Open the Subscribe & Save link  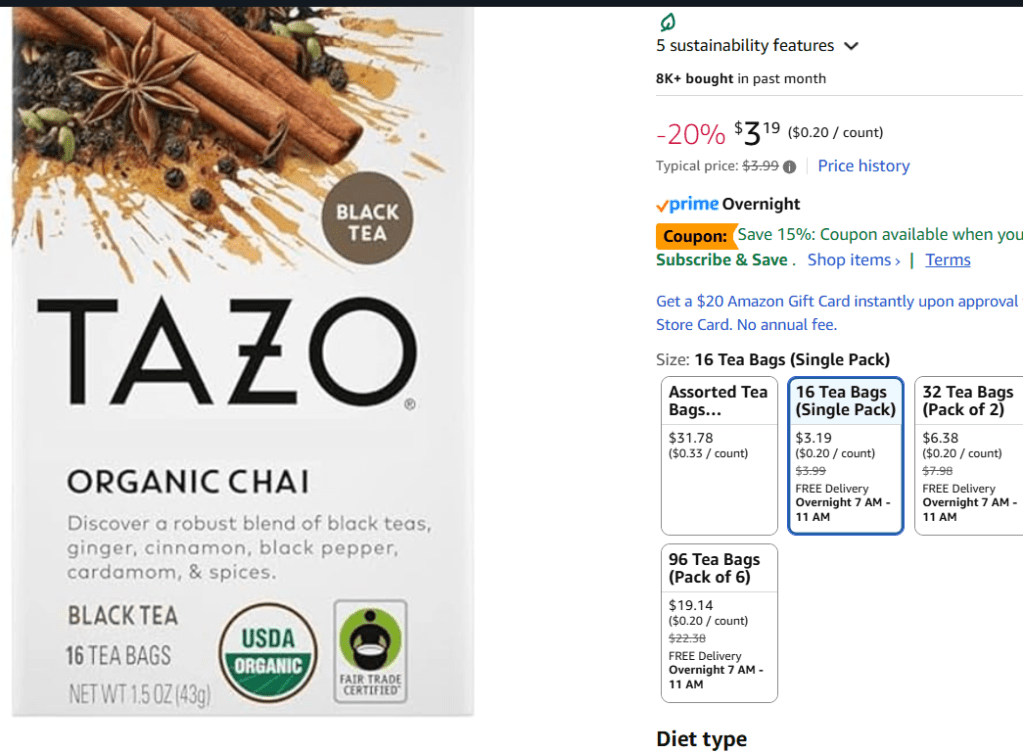pyautogui.click(x=722, y=260)
